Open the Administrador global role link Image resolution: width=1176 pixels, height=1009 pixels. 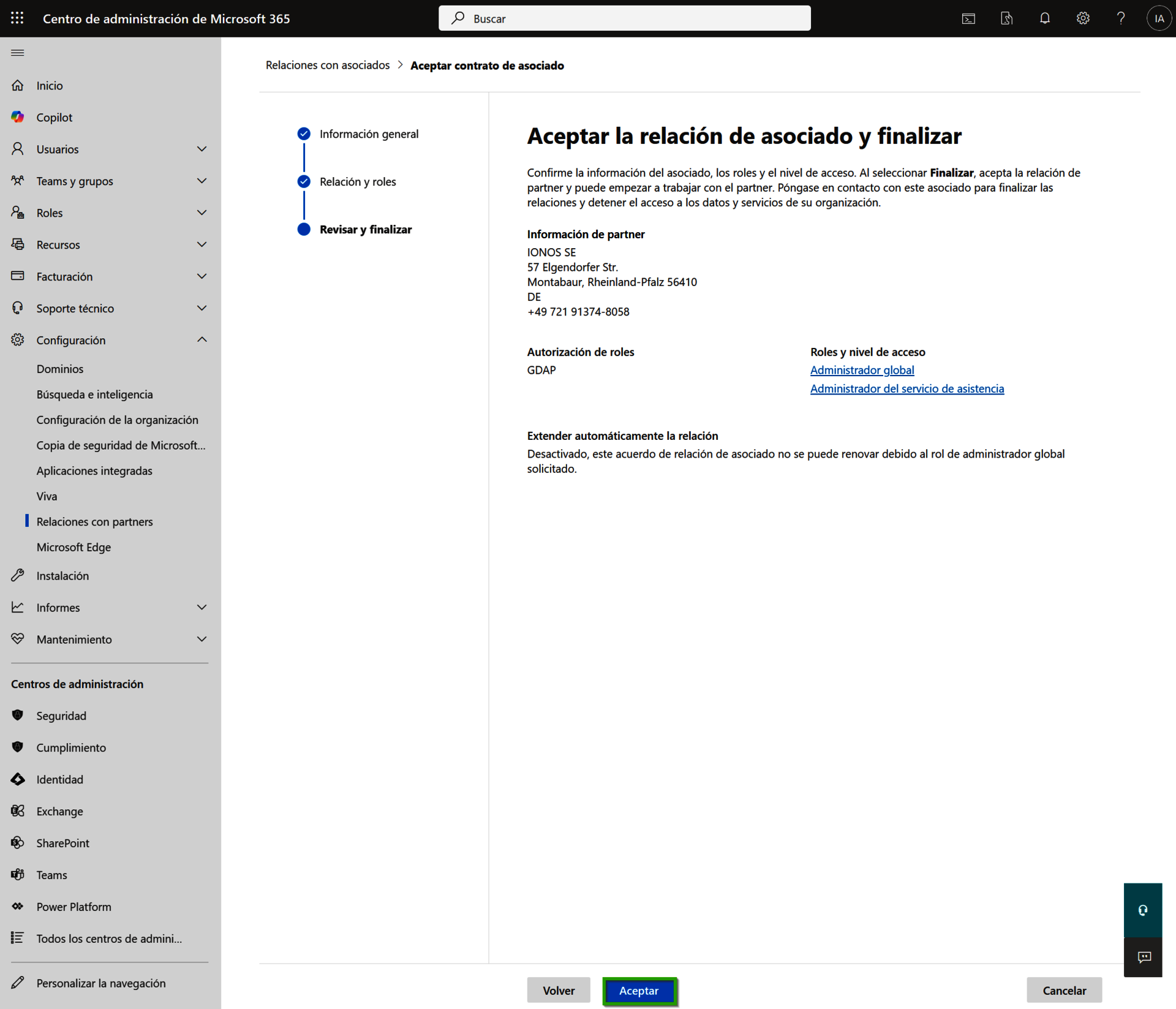click(862, 370)
